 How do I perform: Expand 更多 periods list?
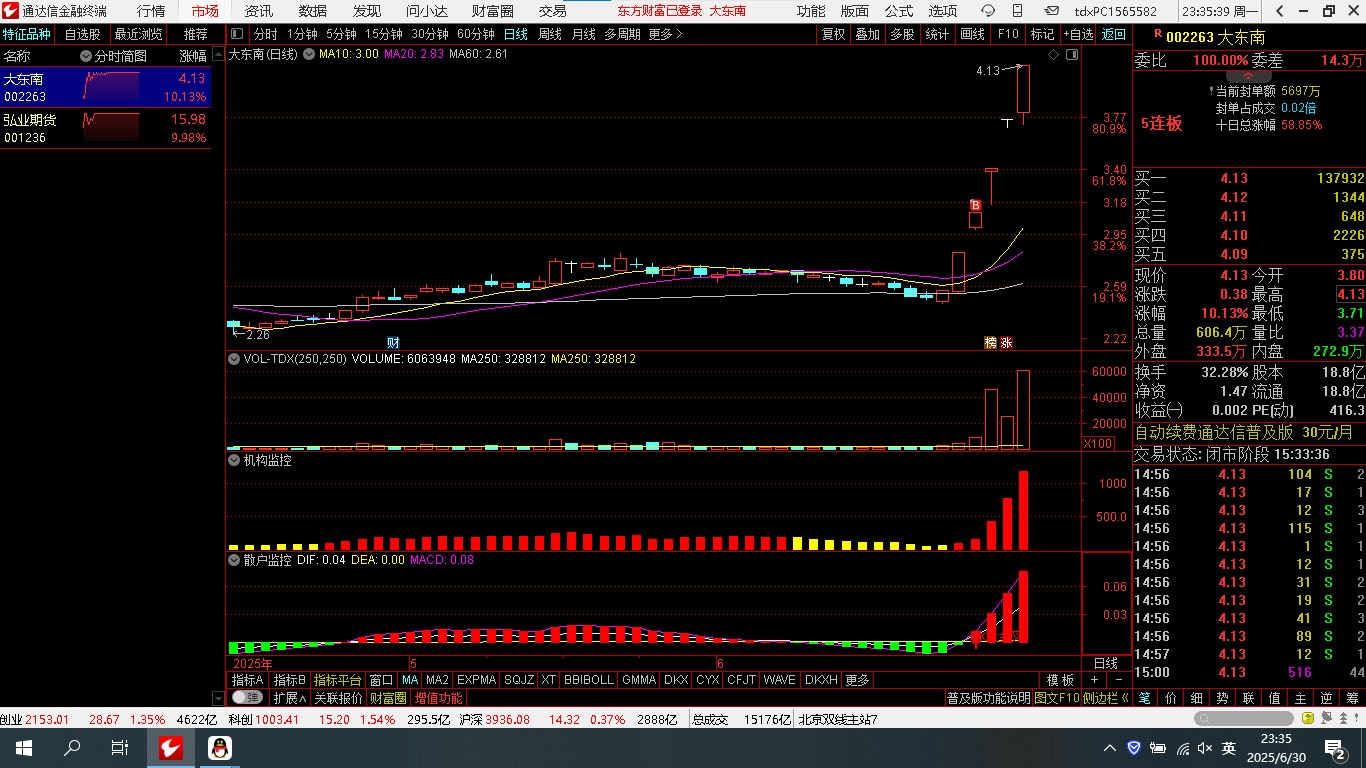coord(665,34)
